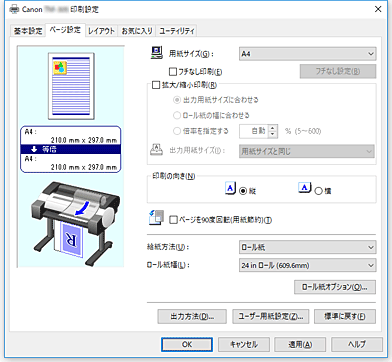Click the 等倍 scaling indicator row
Screen dimensions: 392x362
coord(70,149)
